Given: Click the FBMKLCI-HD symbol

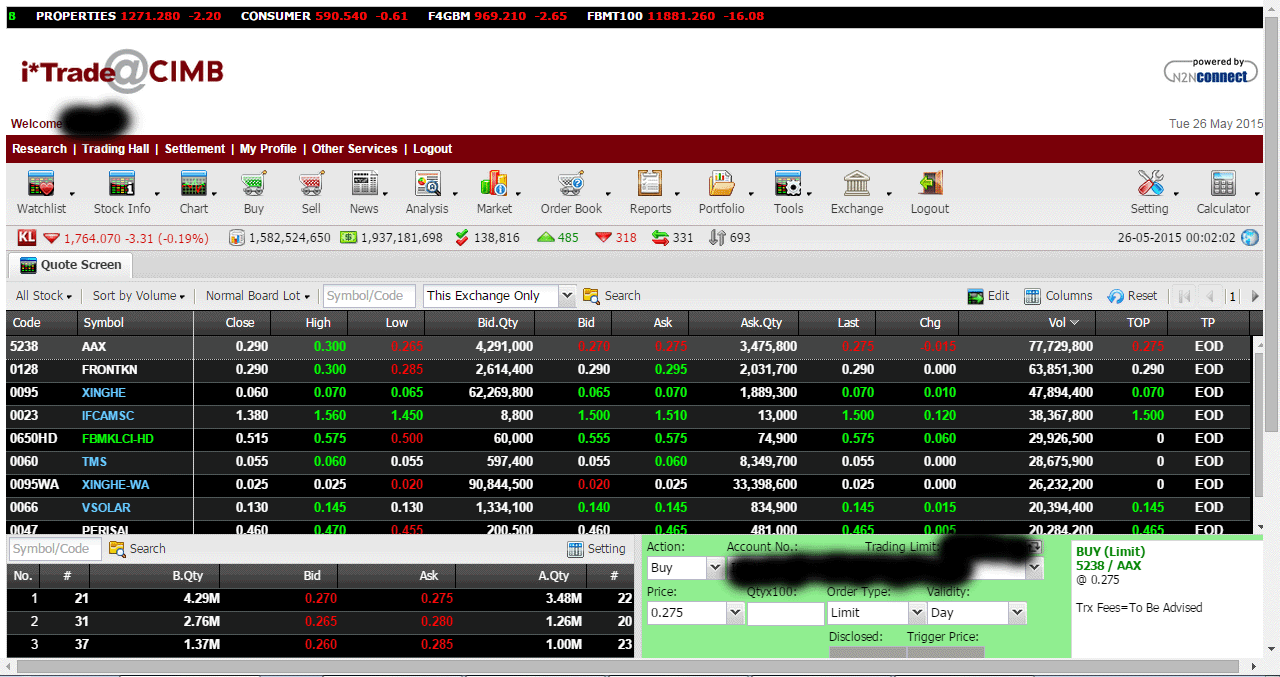Looking at the screenshot, I should point(118,439).
